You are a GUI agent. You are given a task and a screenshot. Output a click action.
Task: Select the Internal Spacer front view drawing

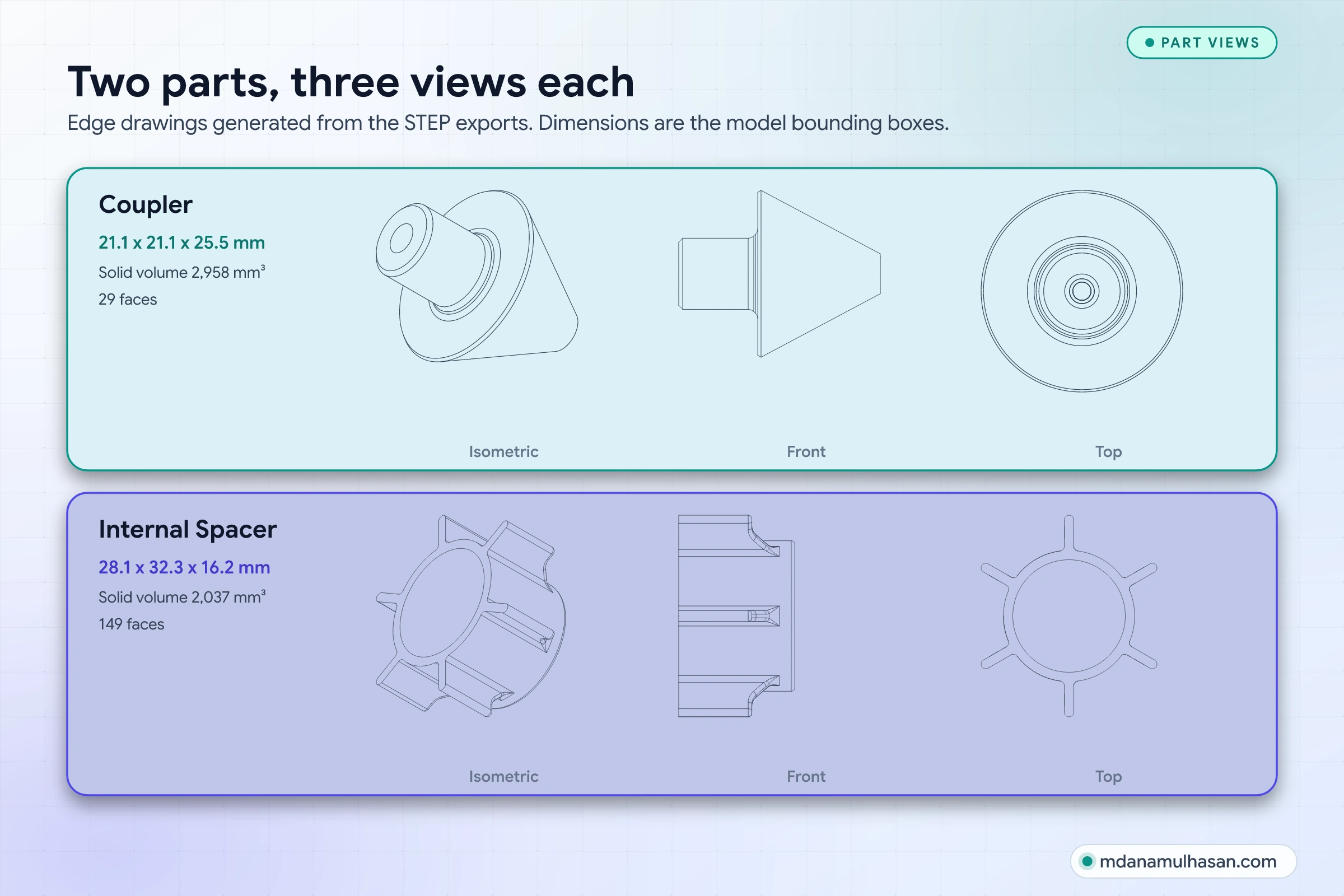tap(736, 616)
